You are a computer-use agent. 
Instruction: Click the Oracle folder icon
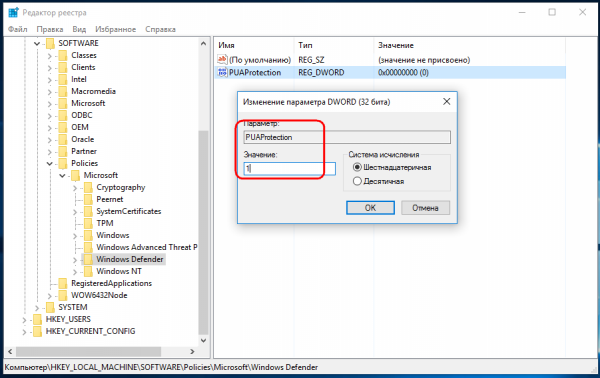click(x=63, y=139)
